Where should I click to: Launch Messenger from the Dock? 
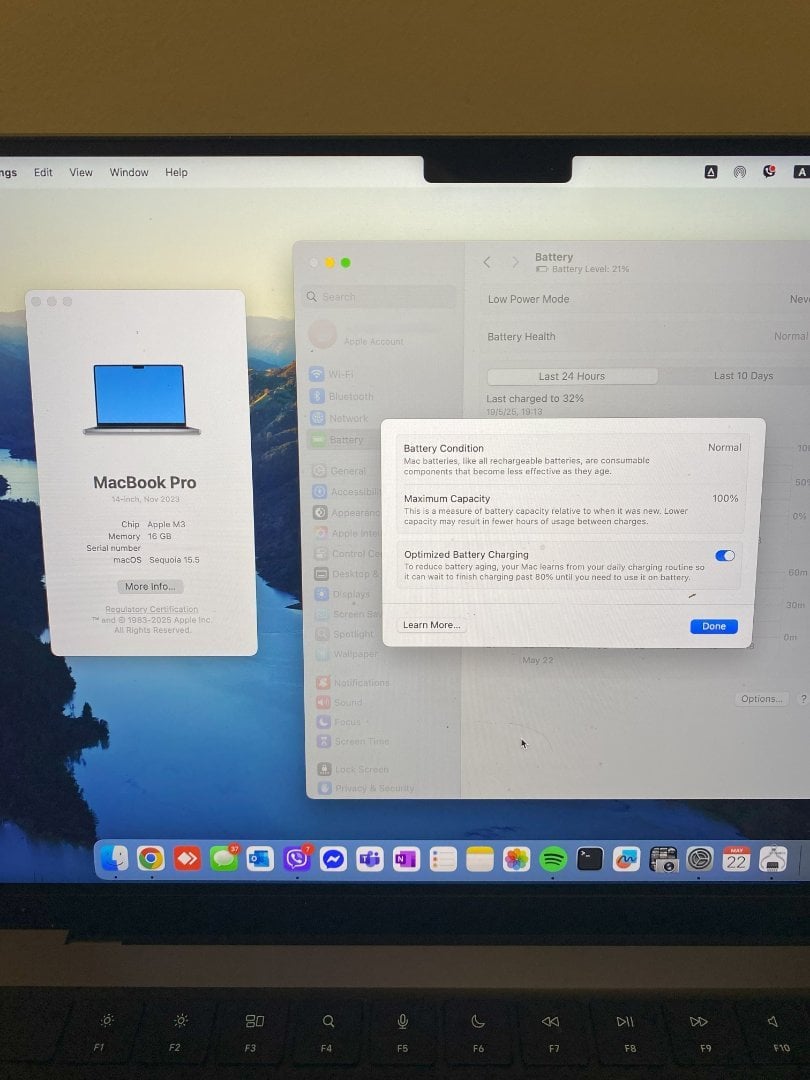coord(333,859)
